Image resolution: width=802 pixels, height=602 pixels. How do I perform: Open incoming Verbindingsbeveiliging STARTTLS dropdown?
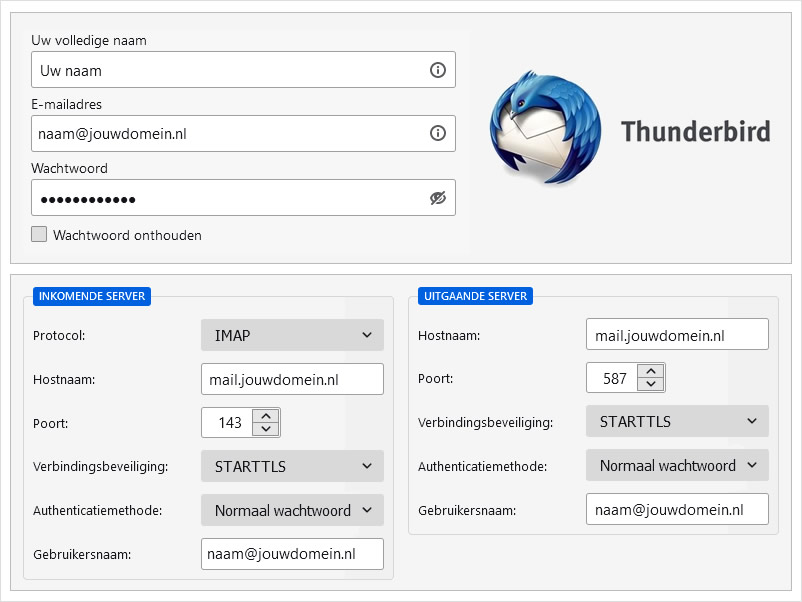tap(292, 466)
